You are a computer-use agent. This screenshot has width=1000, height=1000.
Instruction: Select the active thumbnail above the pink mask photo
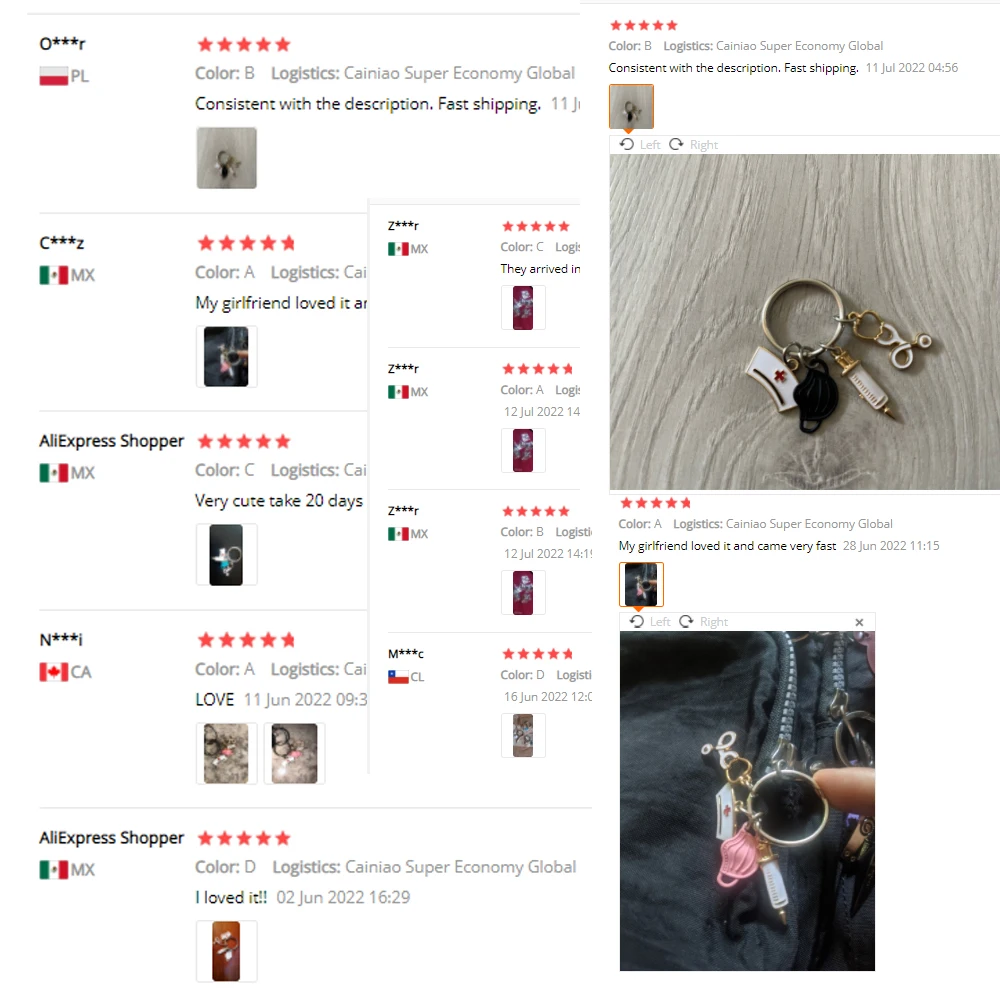pyautogui.click(x=641, y=584)
